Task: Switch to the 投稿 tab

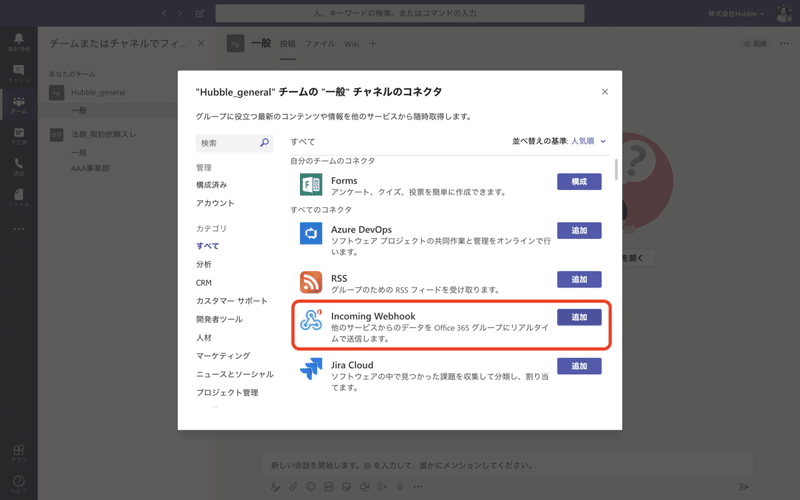Action: point(288,44)
